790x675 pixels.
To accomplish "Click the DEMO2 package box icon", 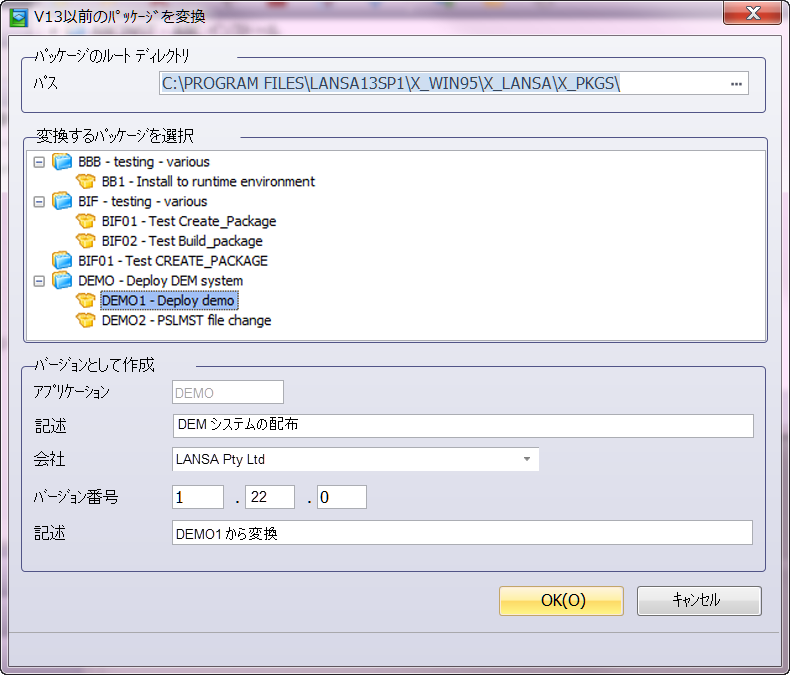I will 86,320.
